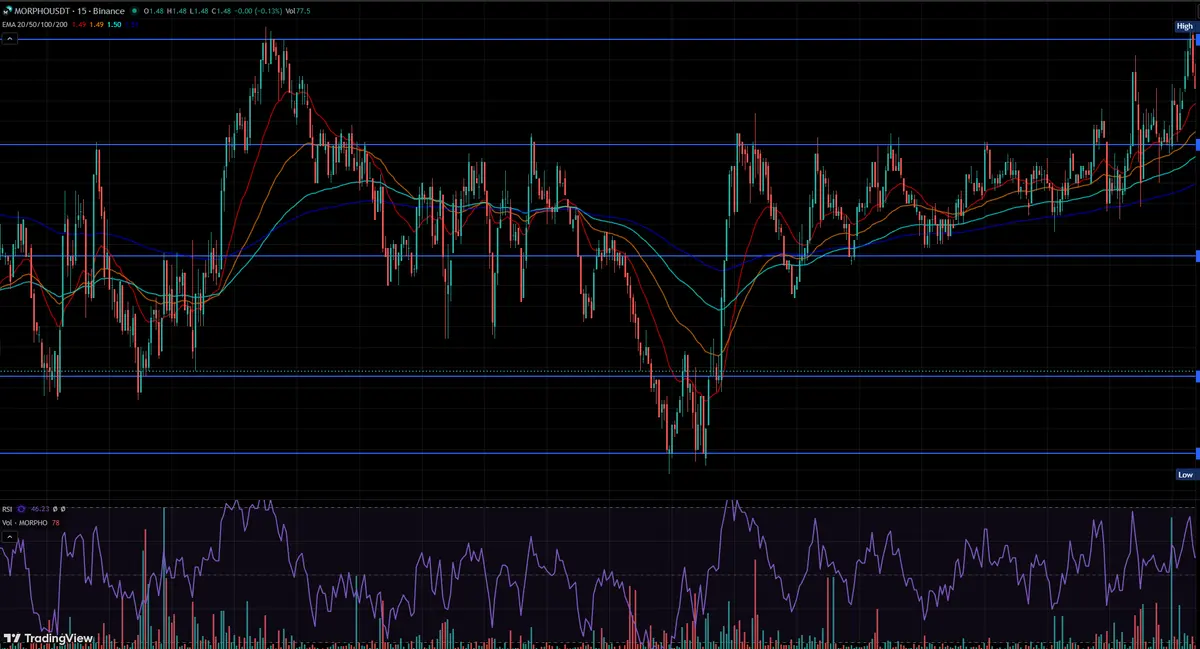Click the MORPHOUSDT symbol title
Image resolution: width=1200 pixels, height=649 pixels.
coord(42,11)
